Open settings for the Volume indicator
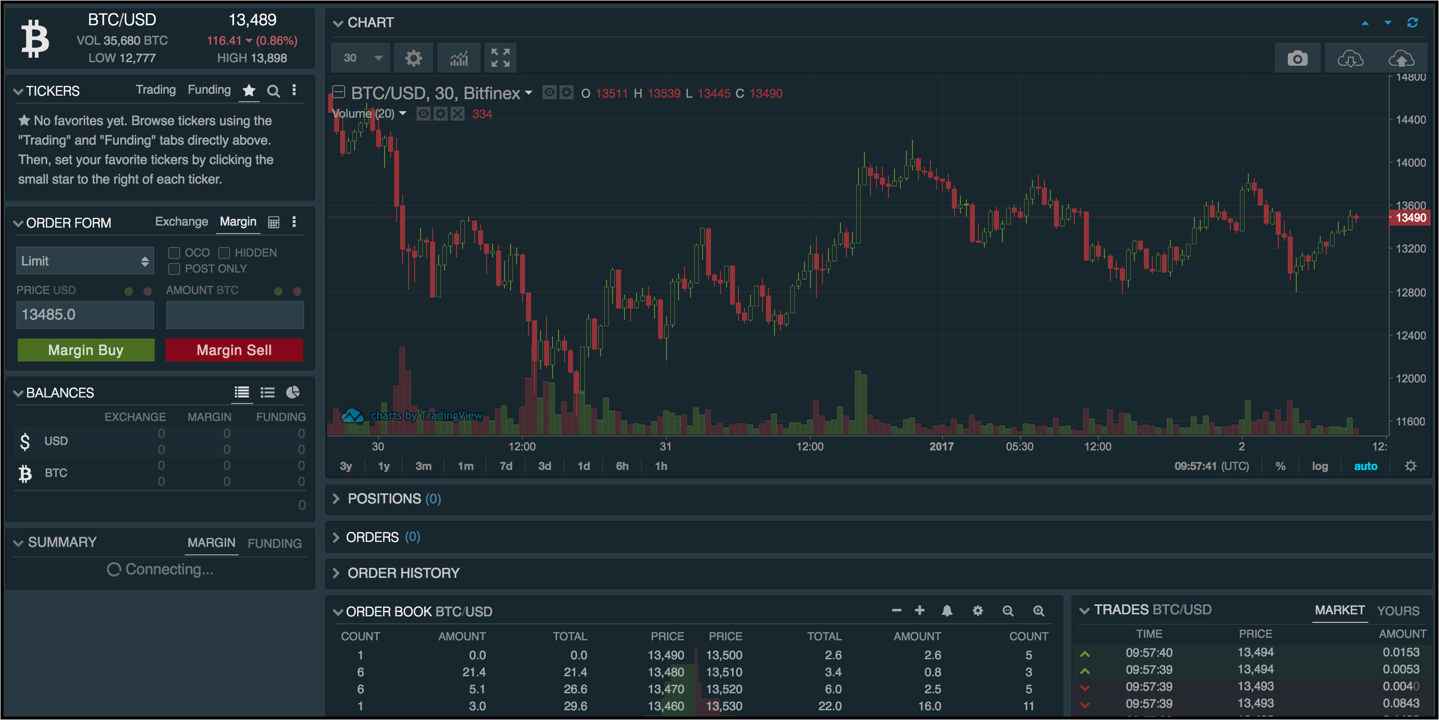The height and width of the screenshot is (720, 1439). (440, 114)
